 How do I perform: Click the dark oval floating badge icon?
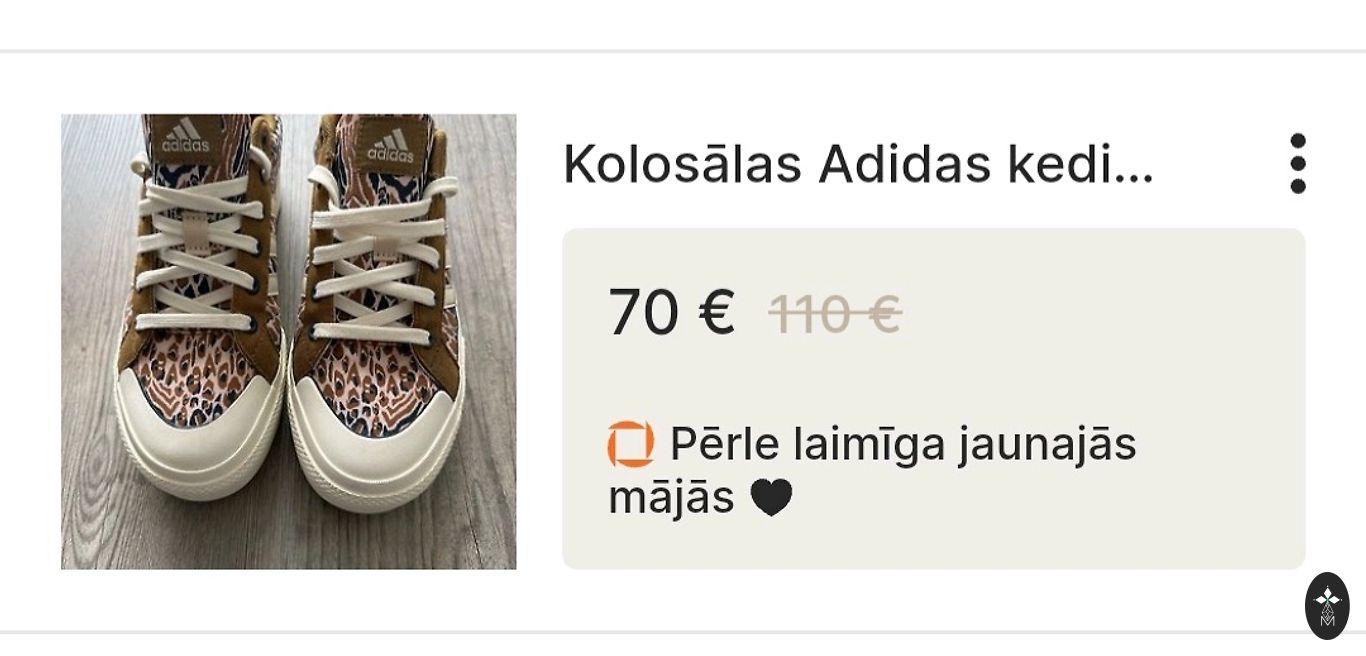pyautogui.click(x=1327, y=605)
